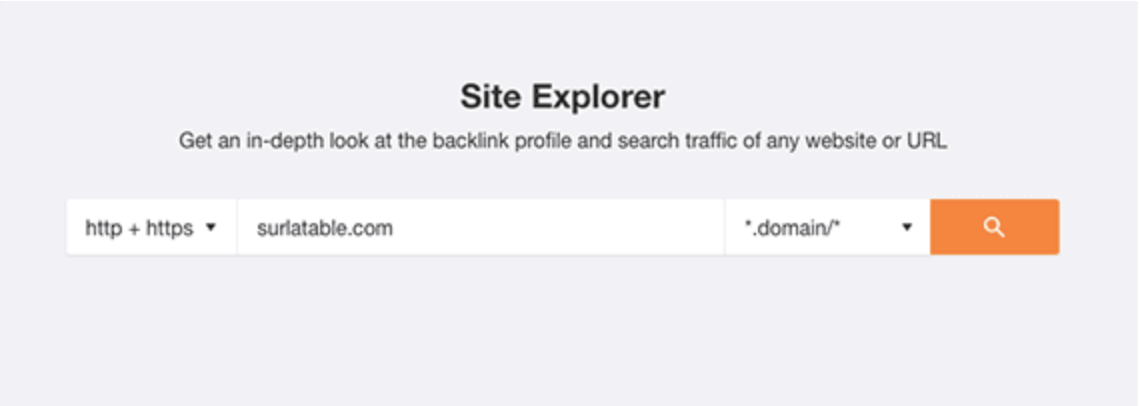Image resolution: width=1140 pixels, height=406 pixels.
Task: Click the '*.domain/*' label text
Action: [x=792, y=228]
